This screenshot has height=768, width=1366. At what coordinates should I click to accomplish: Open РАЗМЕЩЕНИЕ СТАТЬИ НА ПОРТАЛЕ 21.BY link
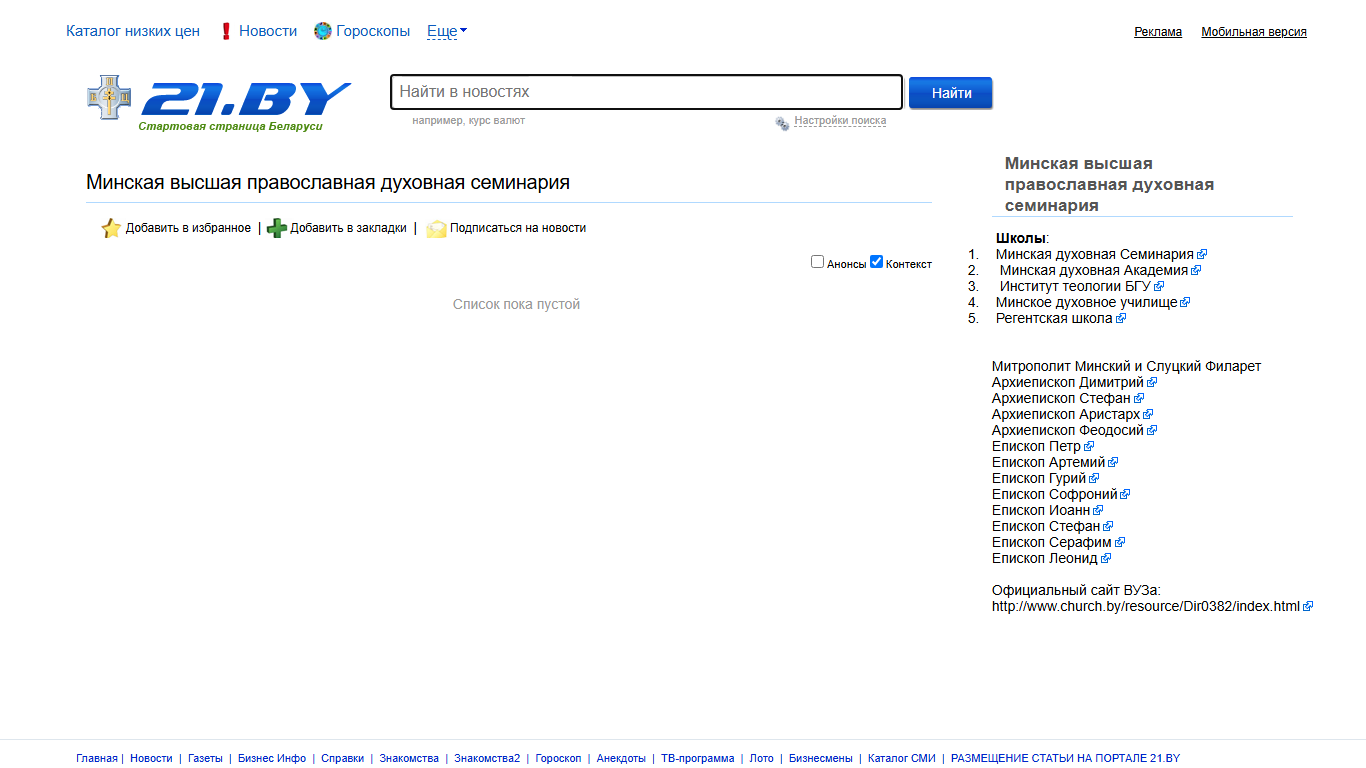tap(1065, 759)
